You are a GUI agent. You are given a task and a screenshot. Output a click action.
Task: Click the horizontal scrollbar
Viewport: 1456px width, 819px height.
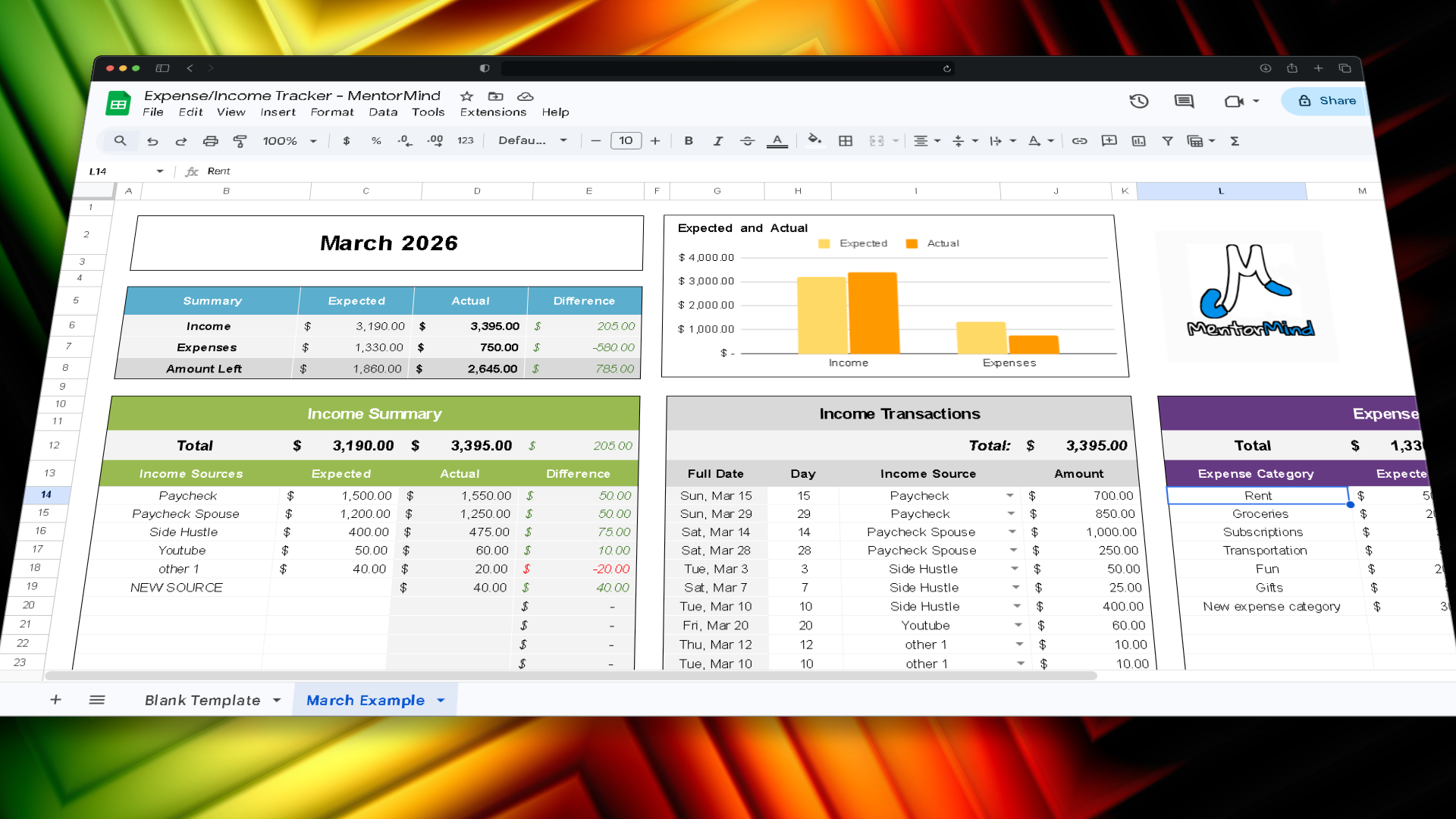point(570,676)
